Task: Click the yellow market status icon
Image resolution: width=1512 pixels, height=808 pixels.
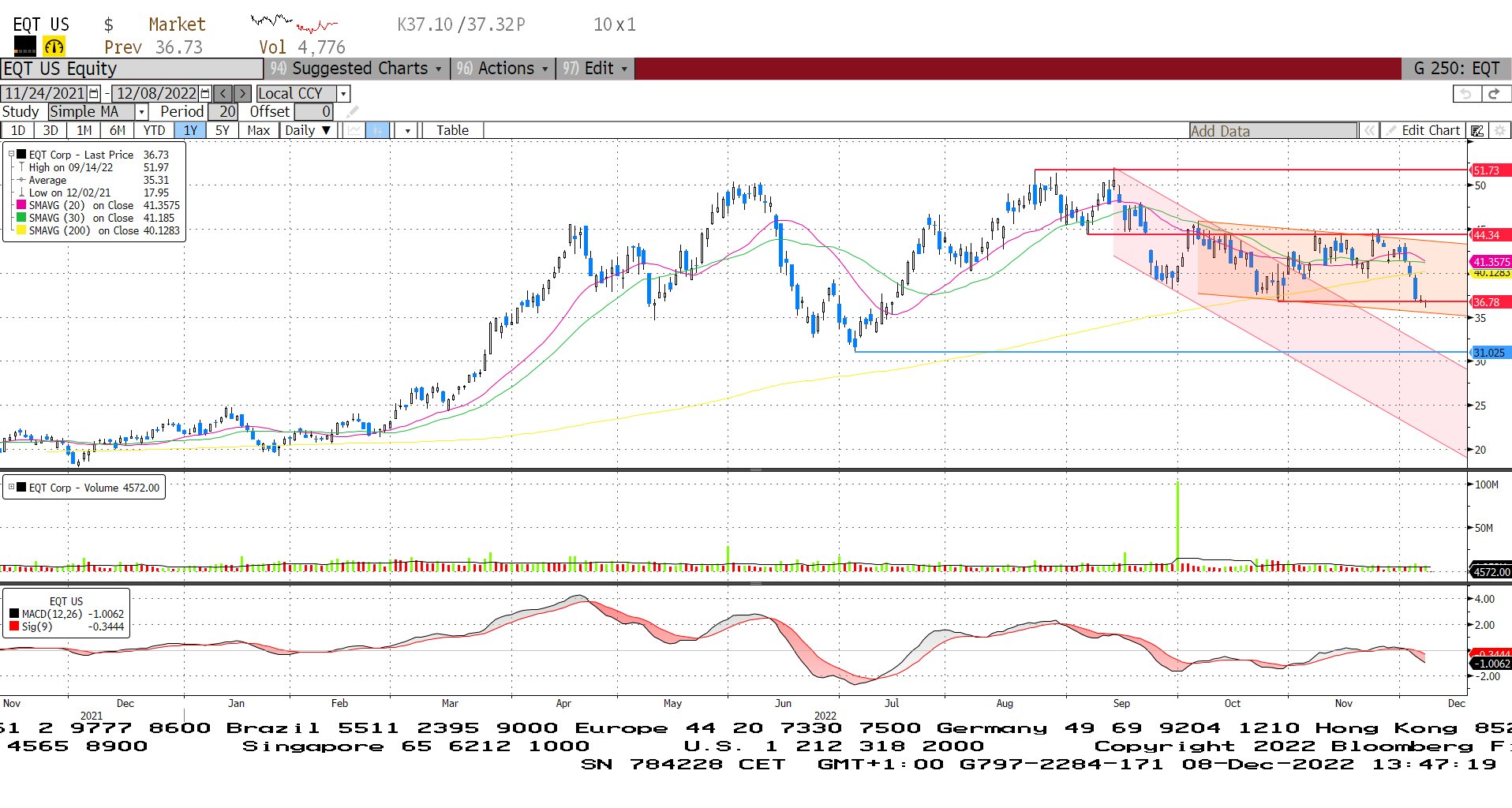Action: (x=54, y=47)
